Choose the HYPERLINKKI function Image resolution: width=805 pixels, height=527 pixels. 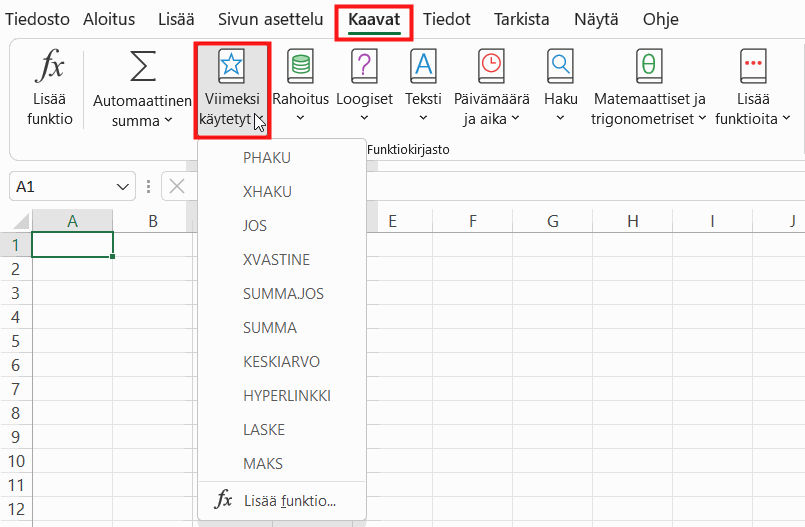(282, 396)
